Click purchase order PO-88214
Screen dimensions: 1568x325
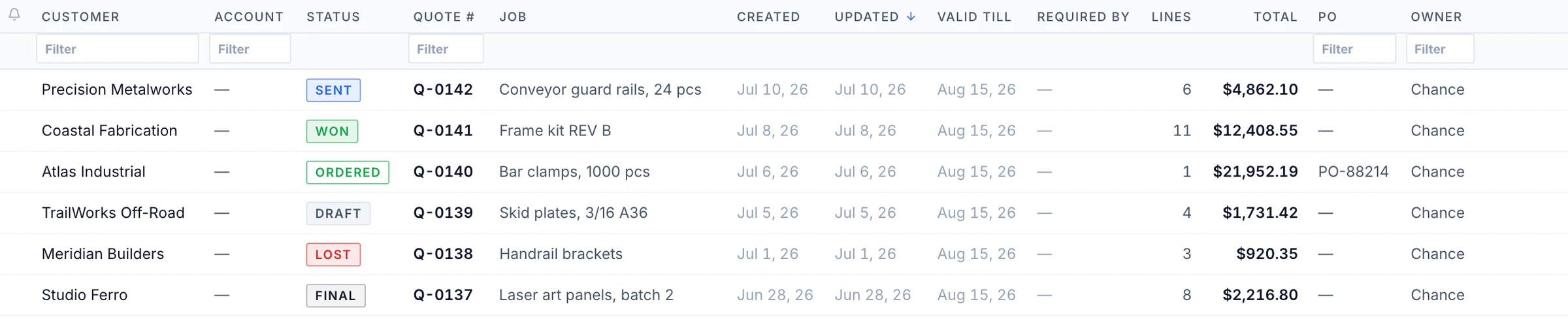coord(1353,172)
